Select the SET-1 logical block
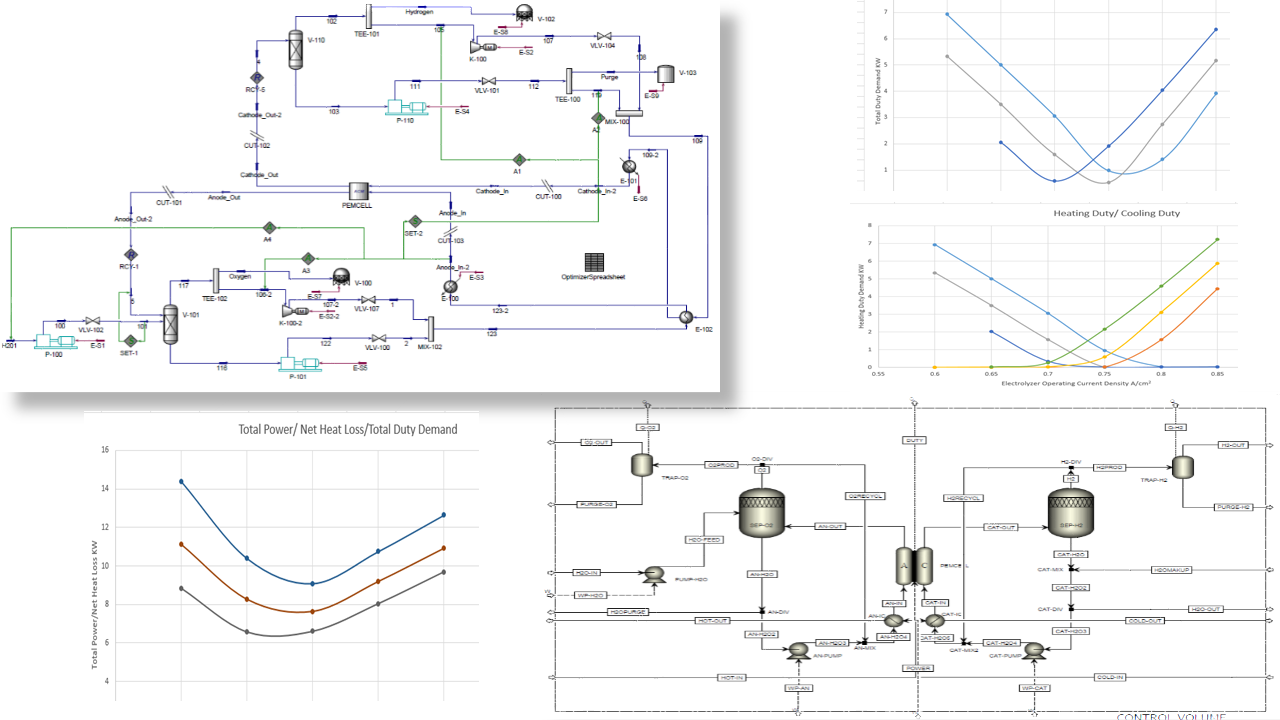The image size is (1280, 720). [x=129, y=342]
